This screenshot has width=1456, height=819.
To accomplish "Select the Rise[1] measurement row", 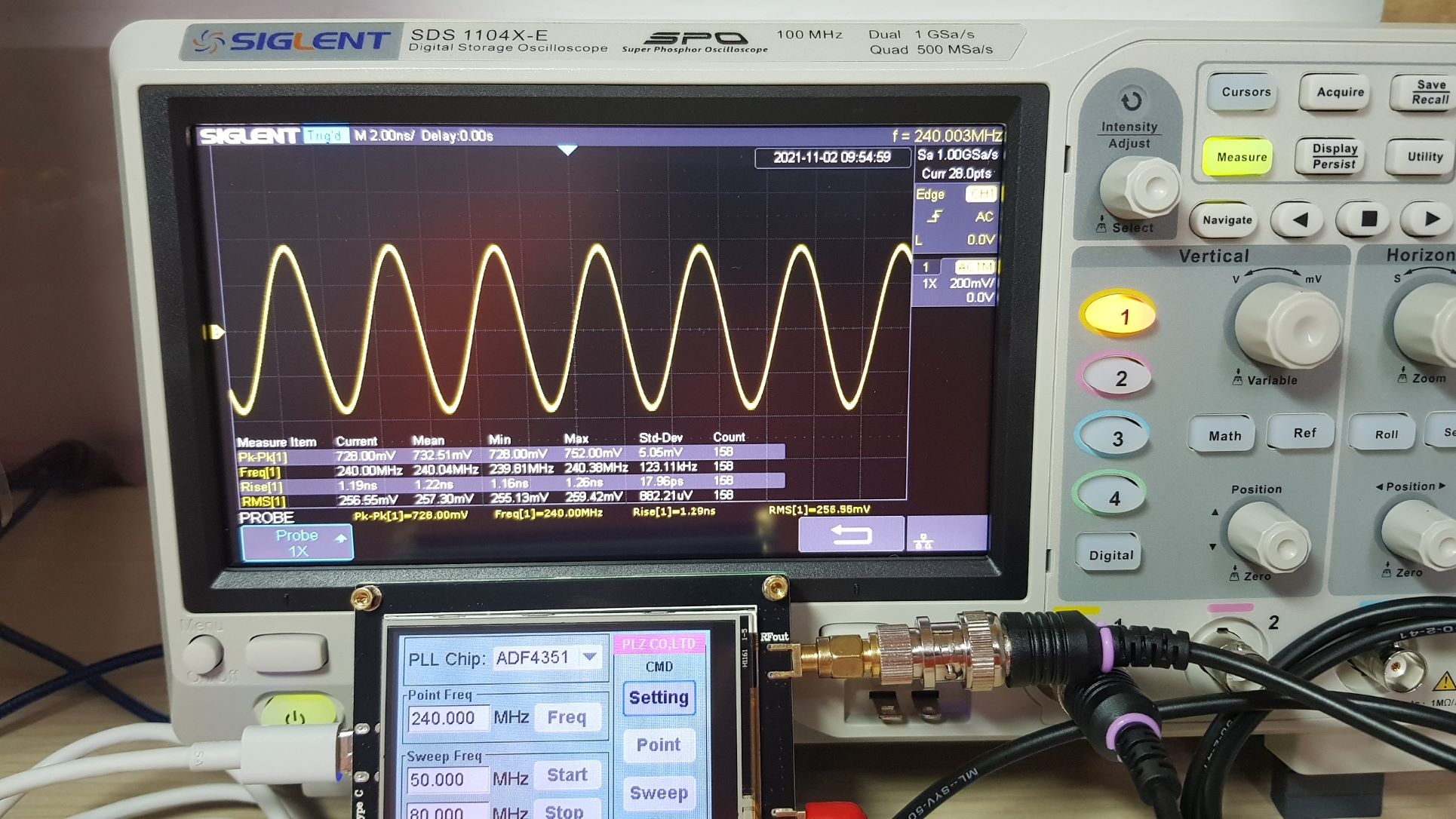I will [511, 483].
